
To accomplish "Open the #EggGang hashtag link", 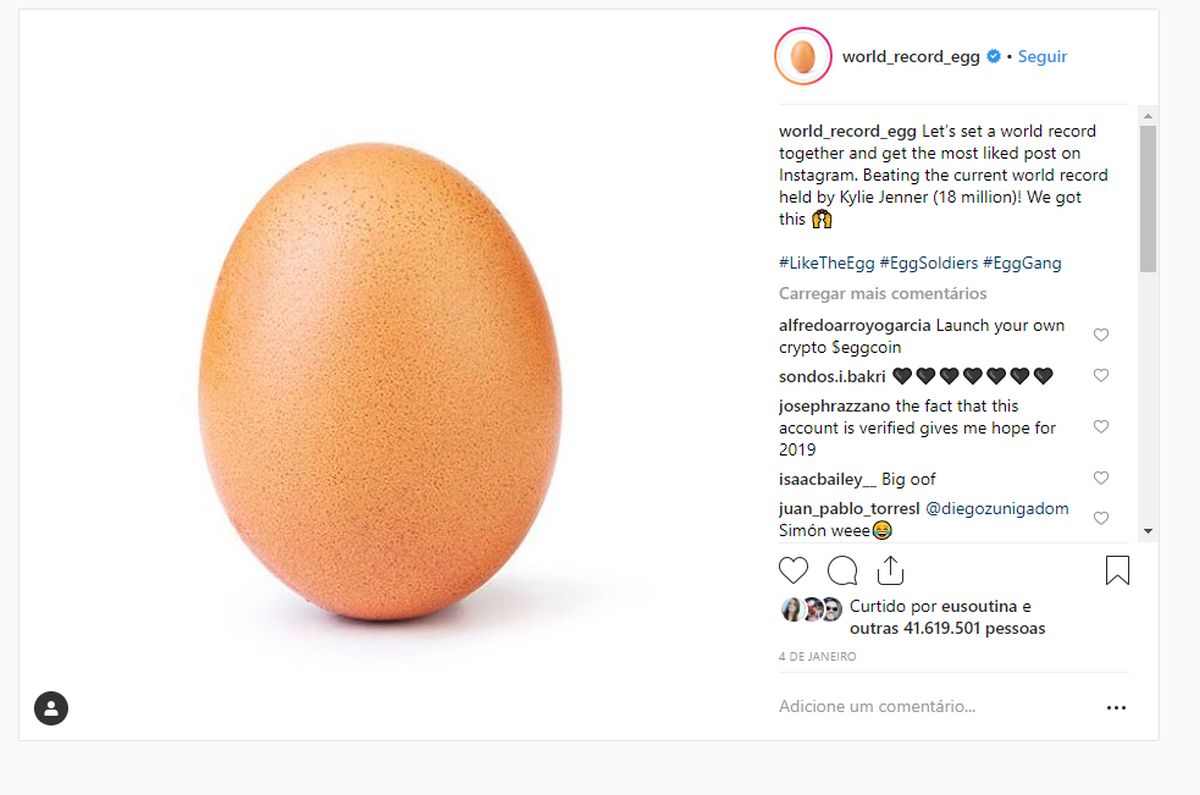I will tap(1022, 264).
